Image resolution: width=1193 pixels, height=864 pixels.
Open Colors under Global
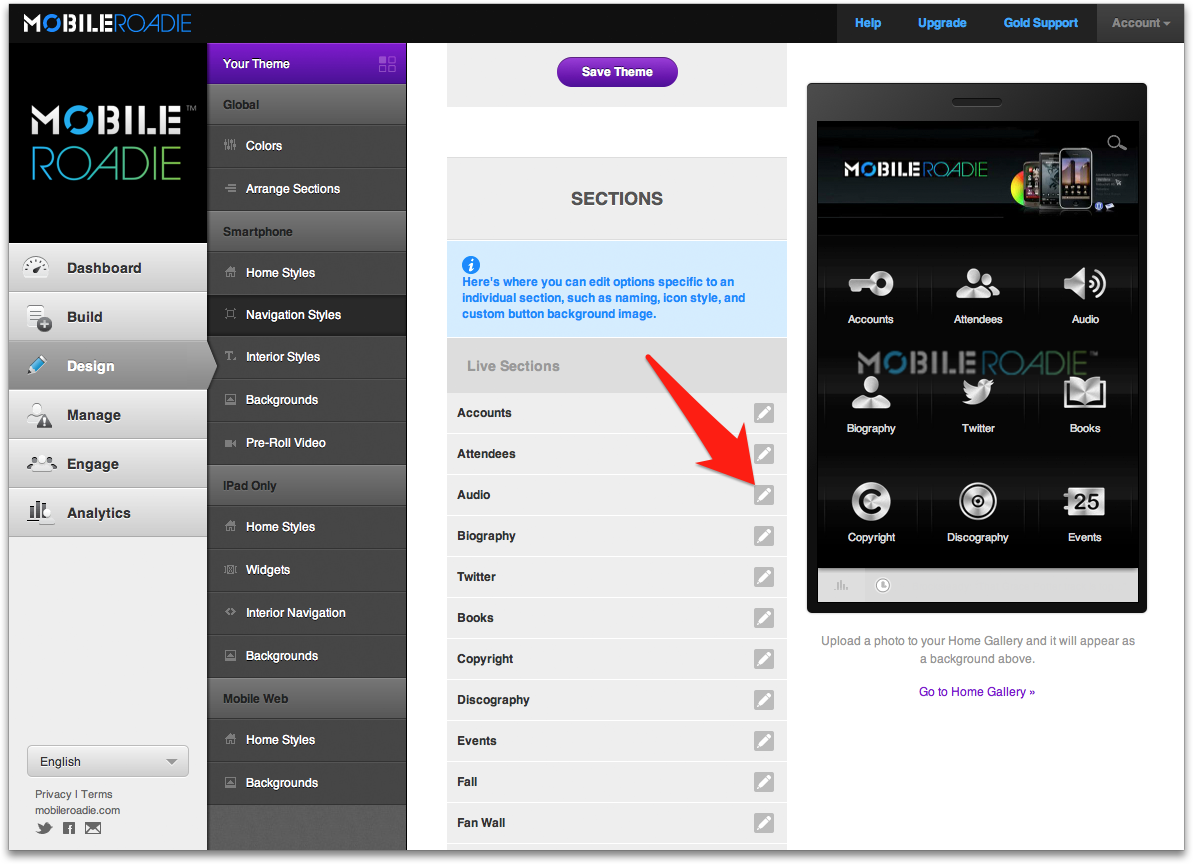pyautogui.click(x=264, y=146)
